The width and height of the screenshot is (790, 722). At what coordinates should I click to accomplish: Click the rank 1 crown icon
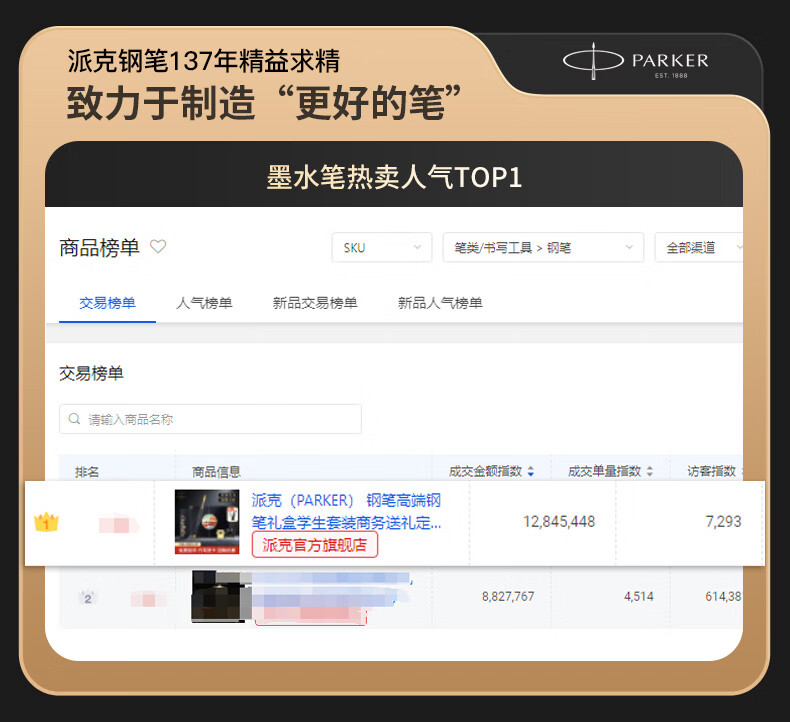46,522
